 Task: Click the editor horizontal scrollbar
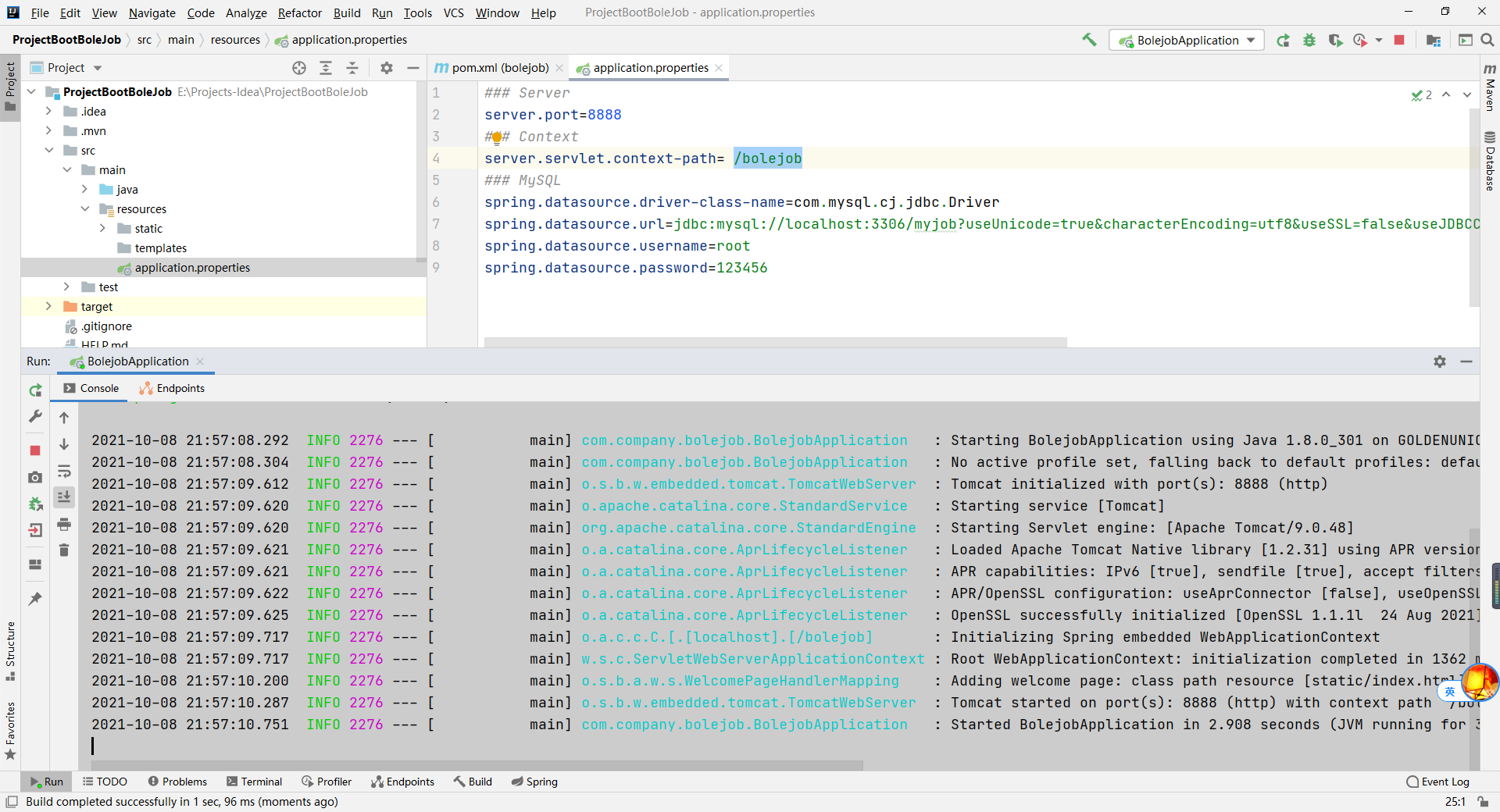(x=775, y=342)
